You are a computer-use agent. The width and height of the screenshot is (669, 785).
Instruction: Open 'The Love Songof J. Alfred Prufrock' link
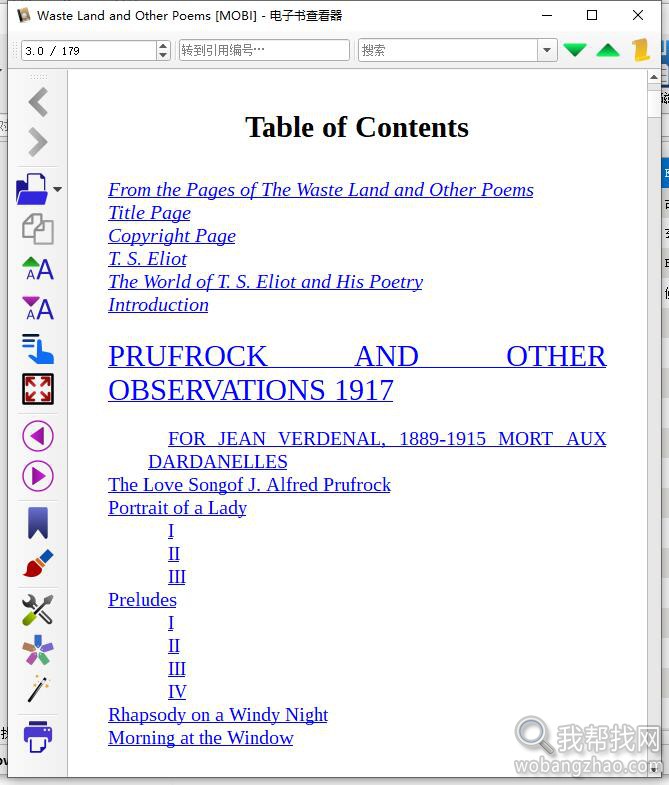click(x=249, y=485)
